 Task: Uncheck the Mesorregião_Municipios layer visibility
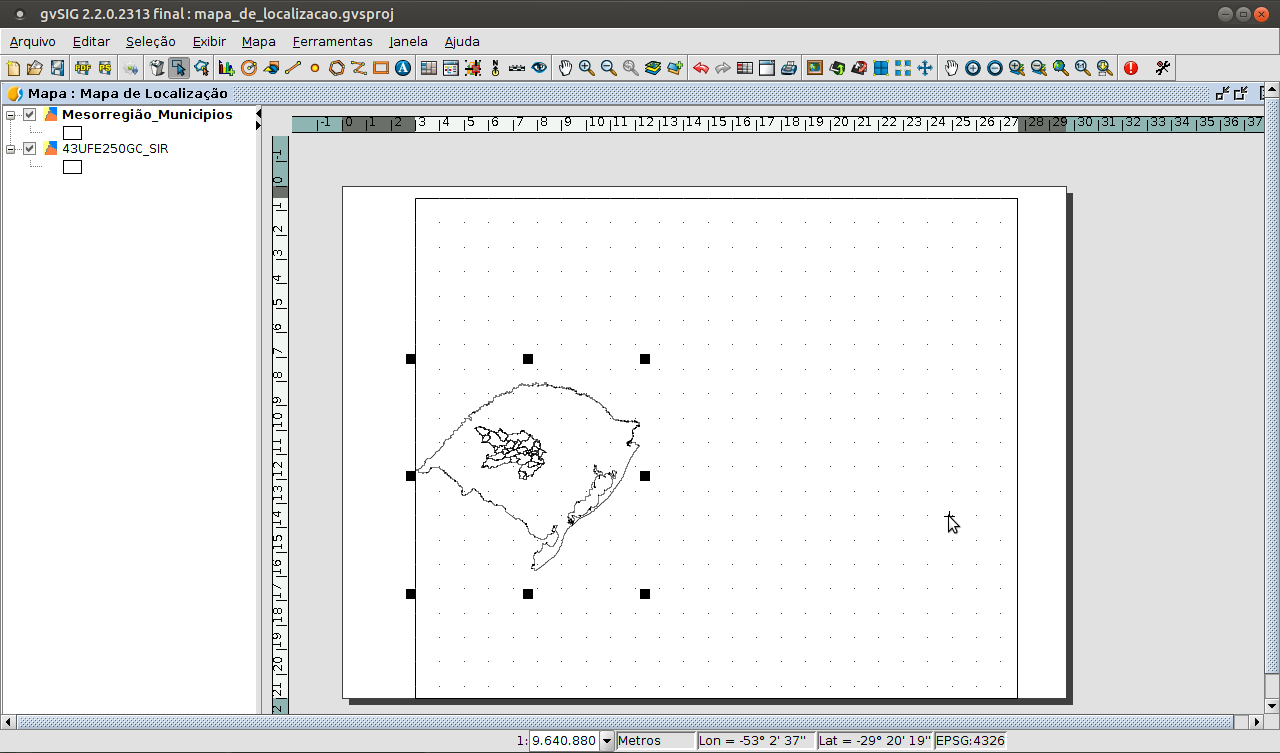[30, 115]
